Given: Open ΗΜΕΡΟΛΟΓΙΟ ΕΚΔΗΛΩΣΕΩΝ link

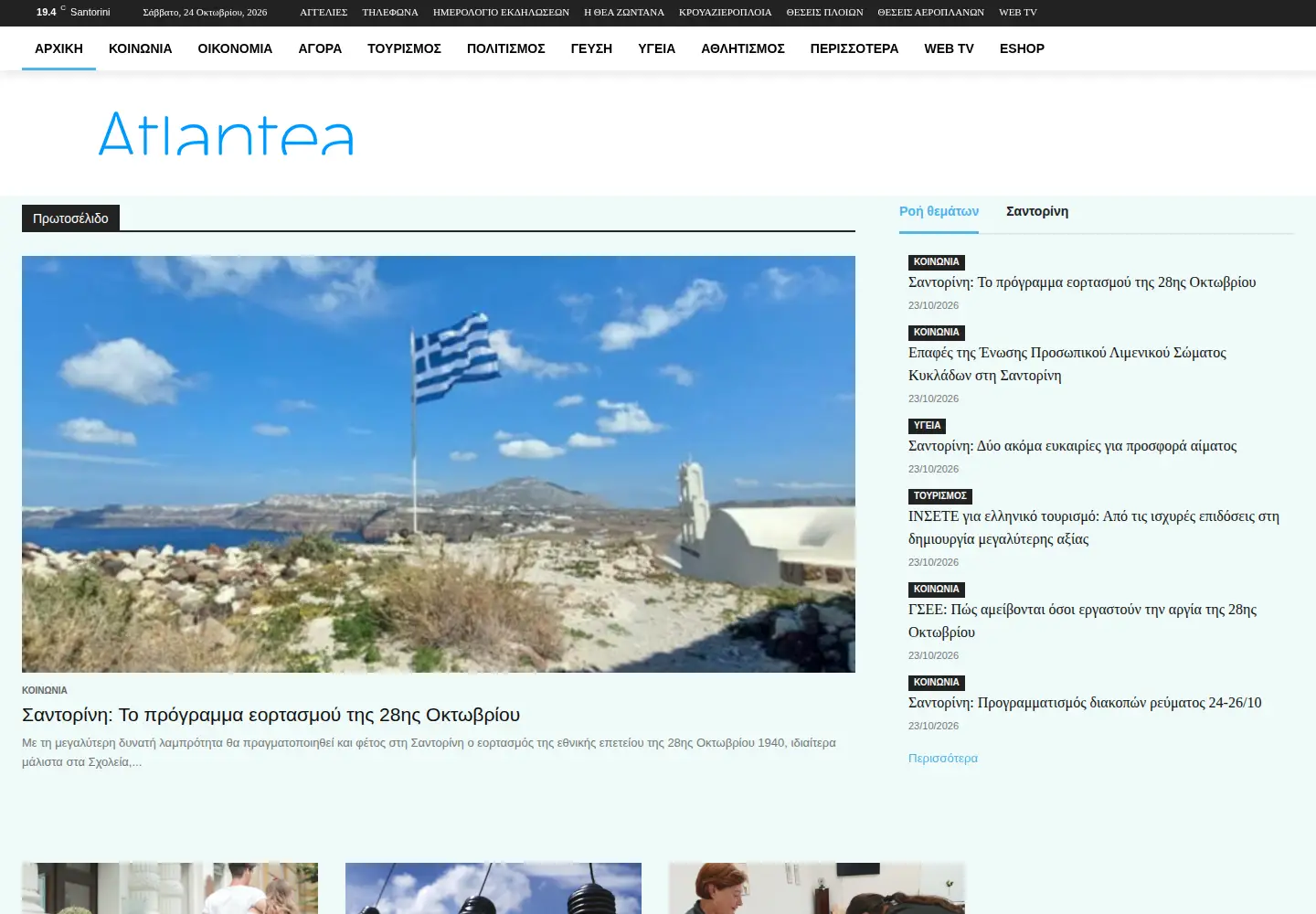Looking at the screenshot, I should pyautogui.click(x=501, y=12).
